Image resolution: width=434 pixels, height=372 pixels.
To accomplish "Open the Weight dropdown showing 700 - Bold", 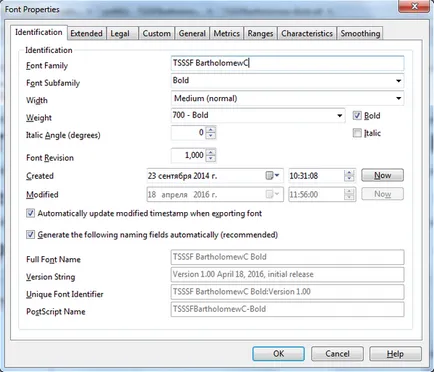I will click(x=339, y=116).
